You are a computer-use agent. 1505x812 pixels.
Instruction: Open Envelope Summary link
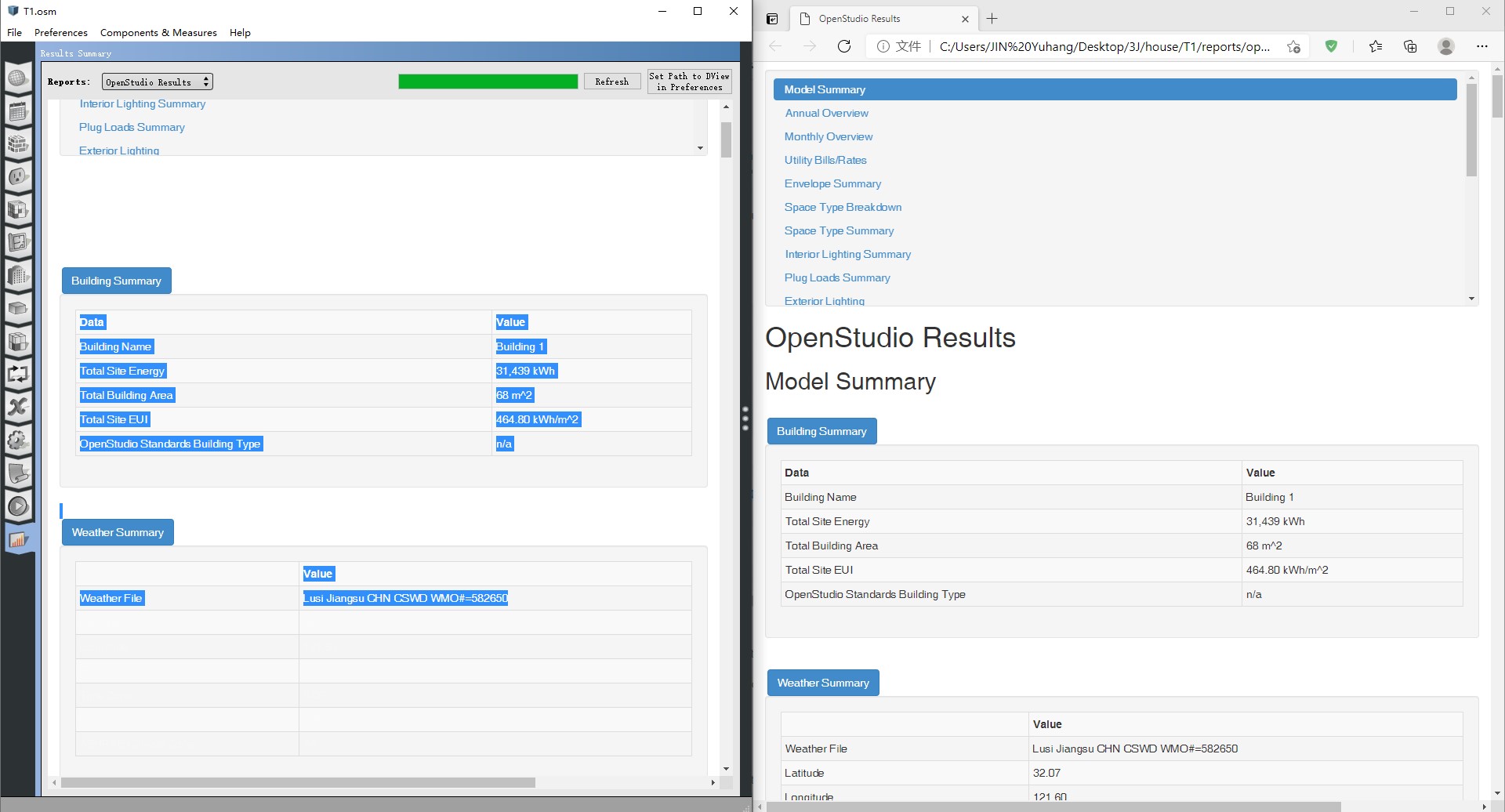(x=832, y=183)
